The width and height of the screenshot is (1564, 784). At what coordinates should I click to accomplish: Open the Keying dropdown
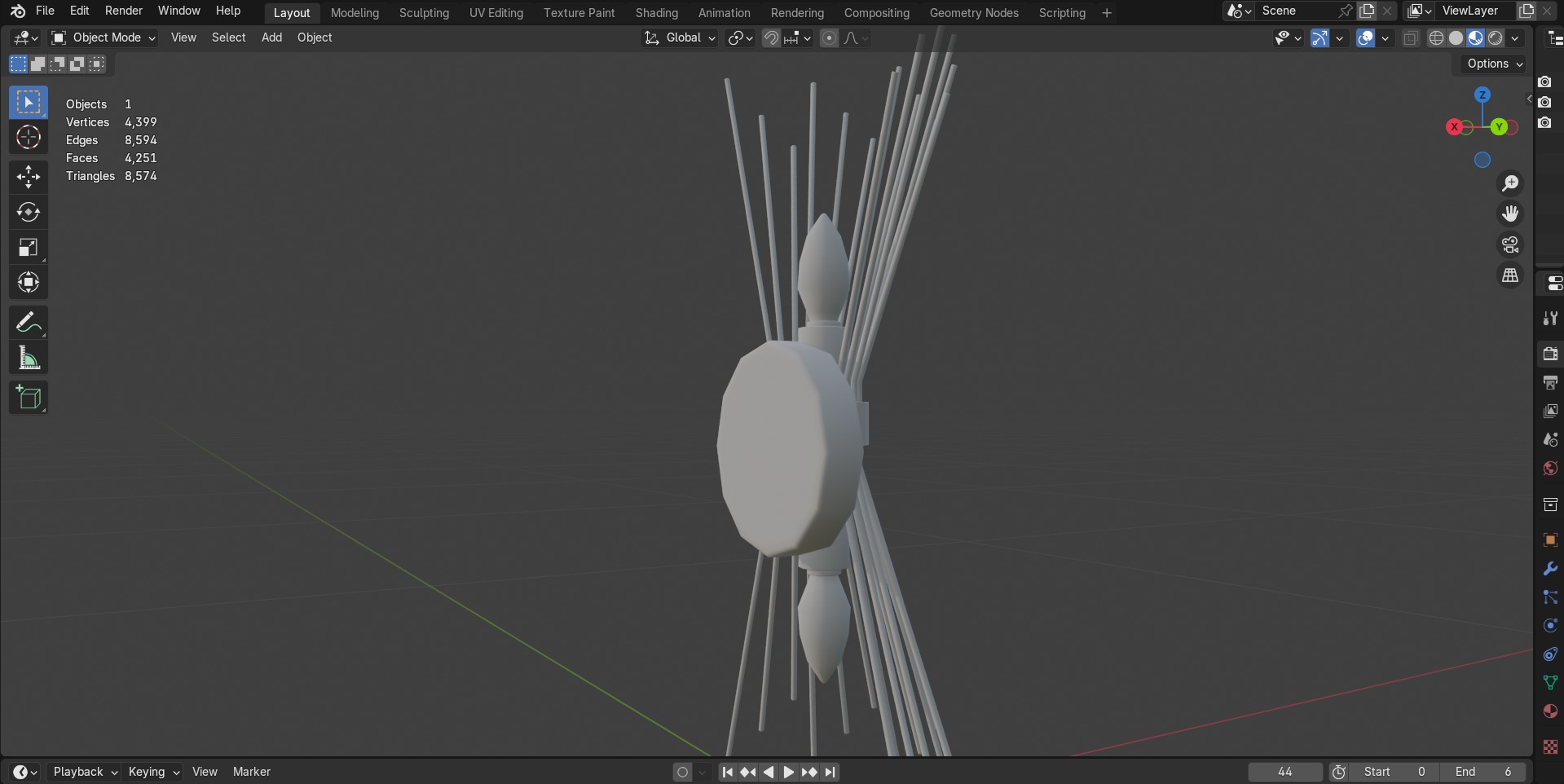153,772
